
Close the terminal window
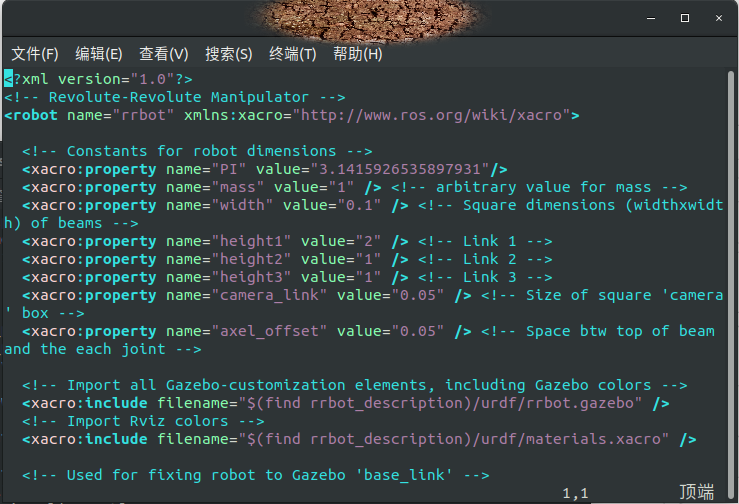click(x=719, y=18)
